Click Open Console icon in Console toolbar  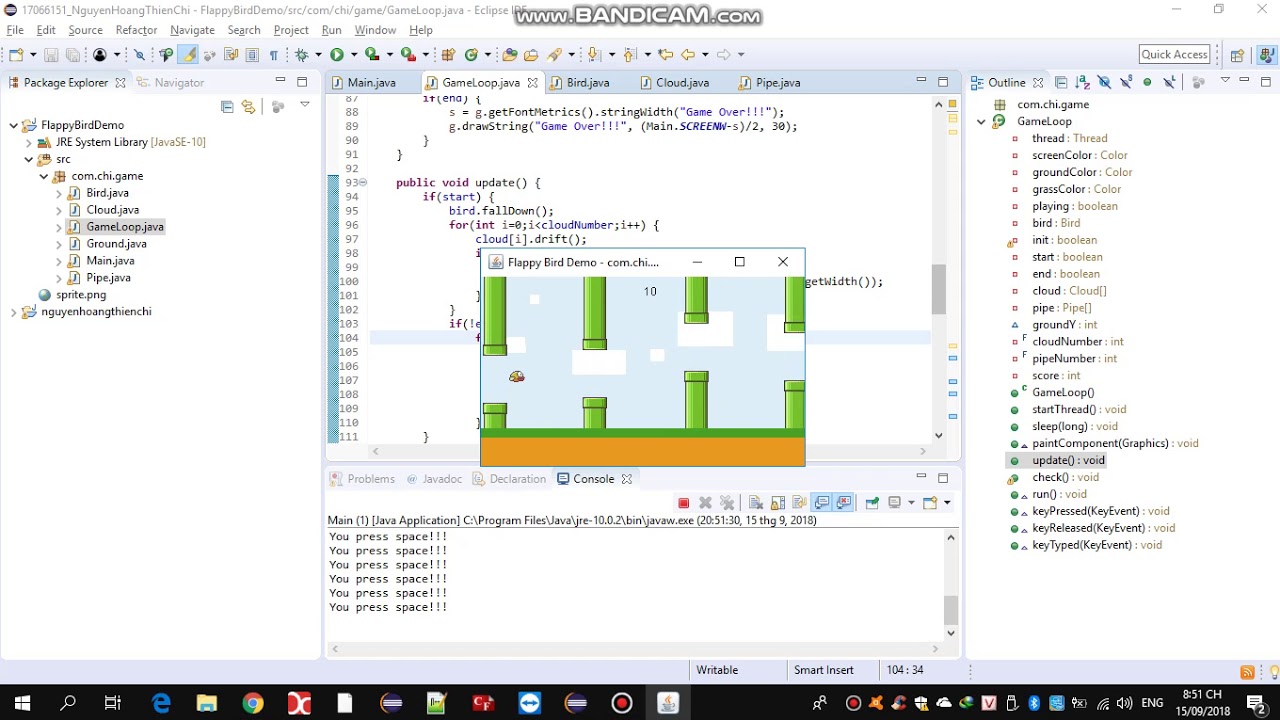929,503
